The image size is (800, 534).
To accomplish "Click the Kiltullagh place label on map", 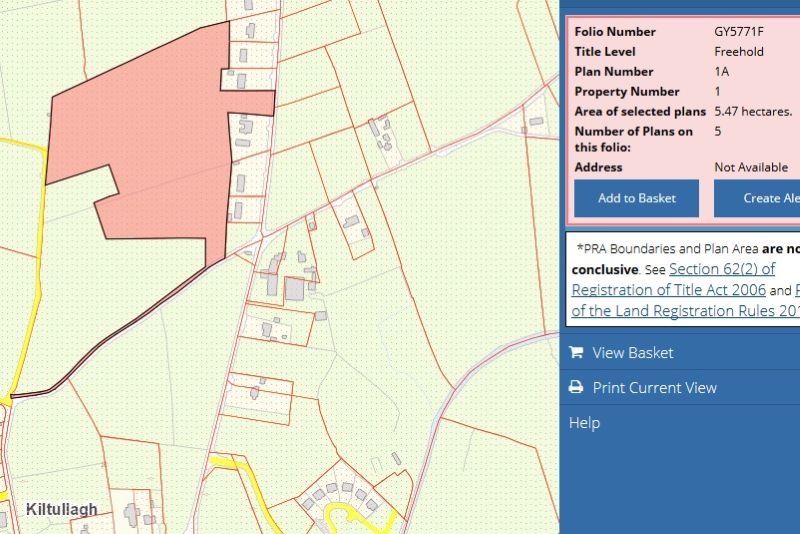I will (x=61, y=509).
